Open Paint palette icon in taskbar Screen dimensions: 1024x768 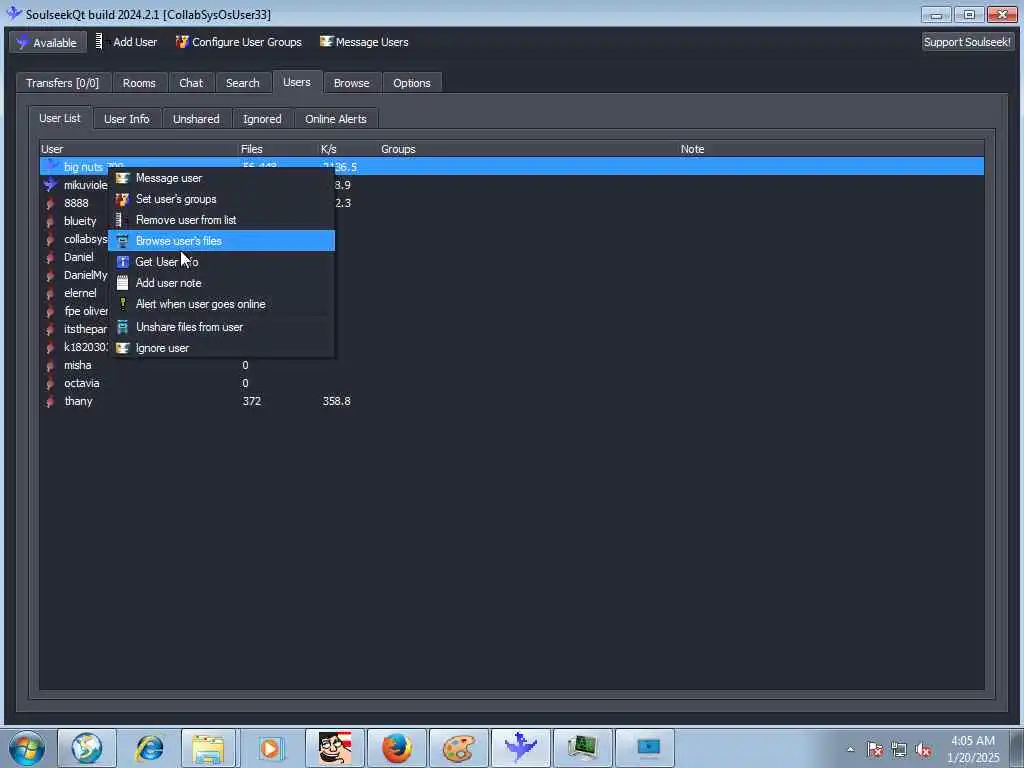pos(458,748)
